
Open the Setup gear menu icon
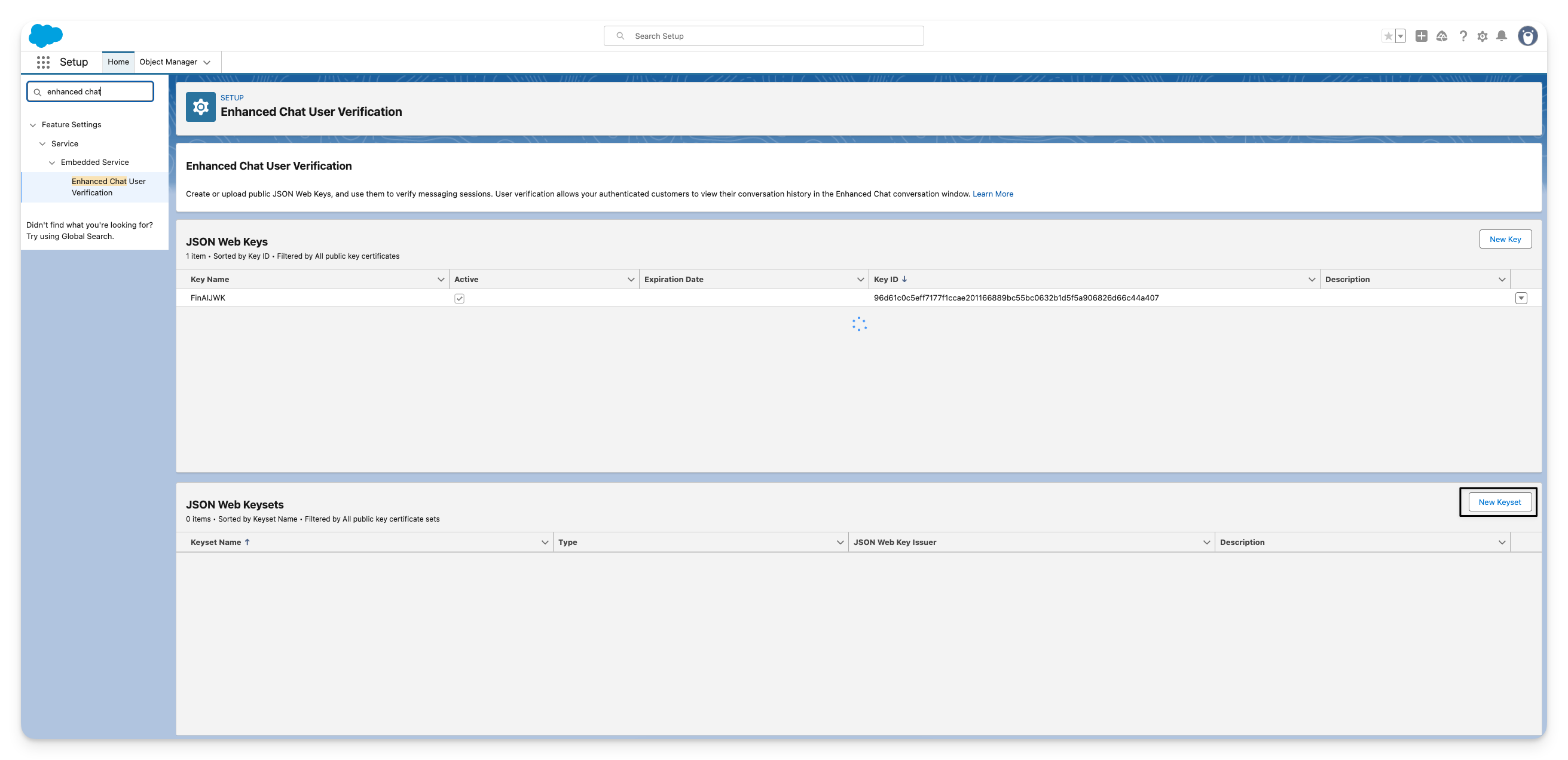pos(1482,36)
